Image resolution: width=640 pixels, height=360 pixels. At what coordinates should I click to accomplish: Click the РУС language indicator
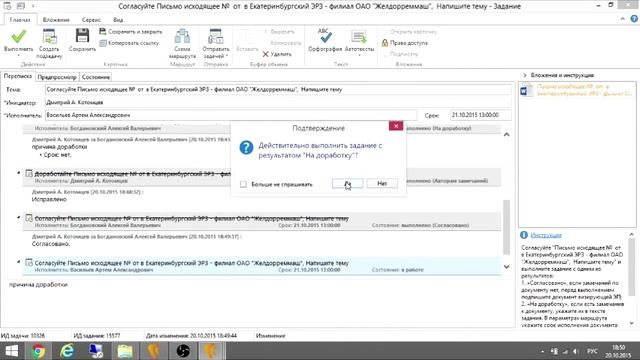(592, 351)
